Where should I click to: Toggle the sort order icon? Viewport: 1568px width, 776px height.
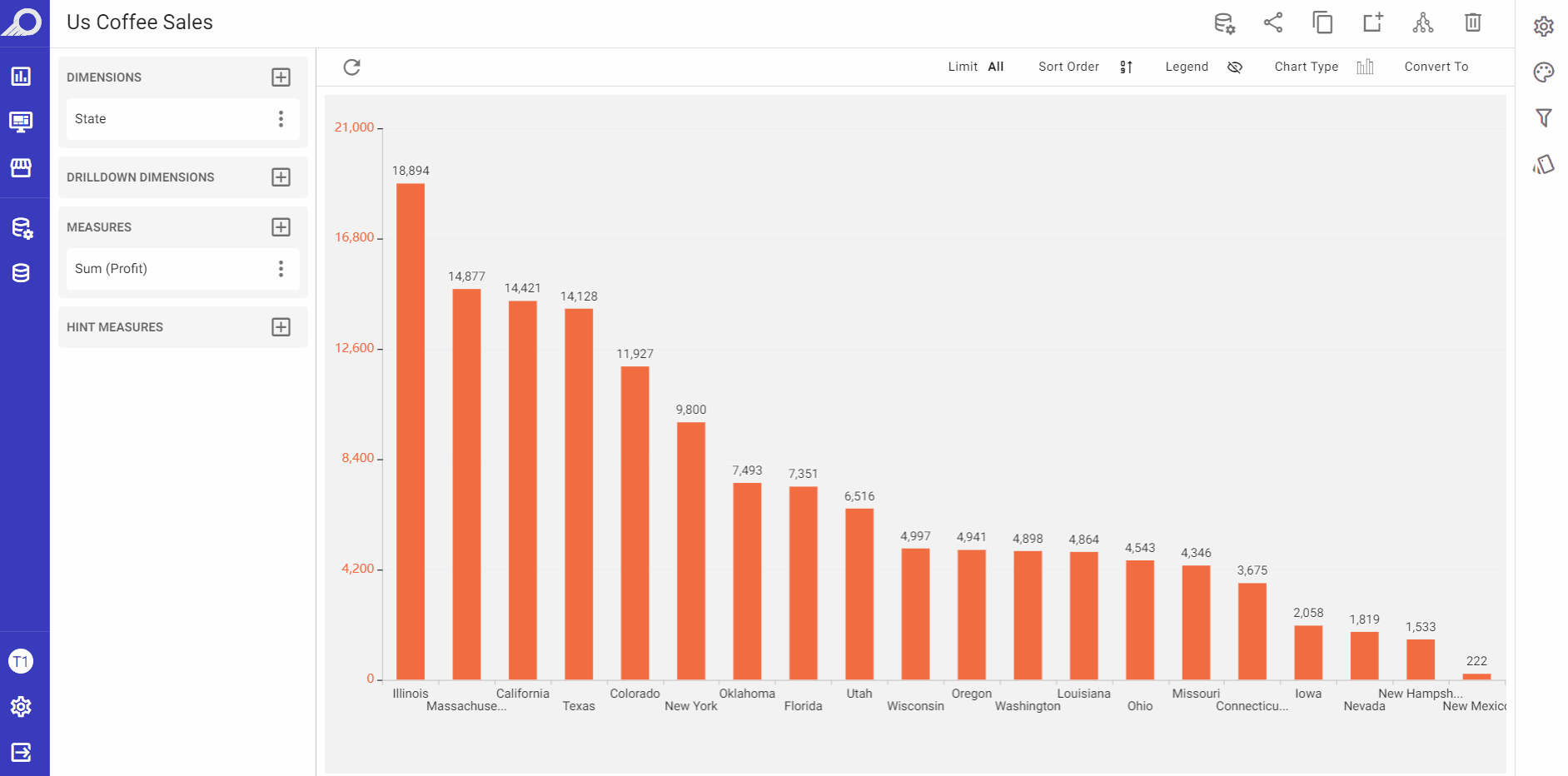tap(1126, 67)
